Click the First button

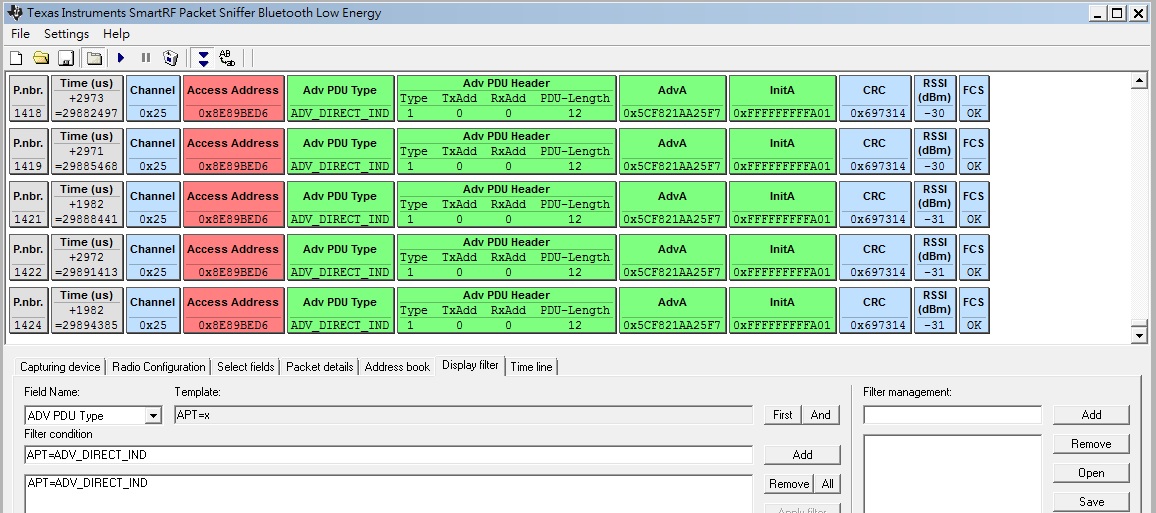pyautogui.click(x=782, y=415)
